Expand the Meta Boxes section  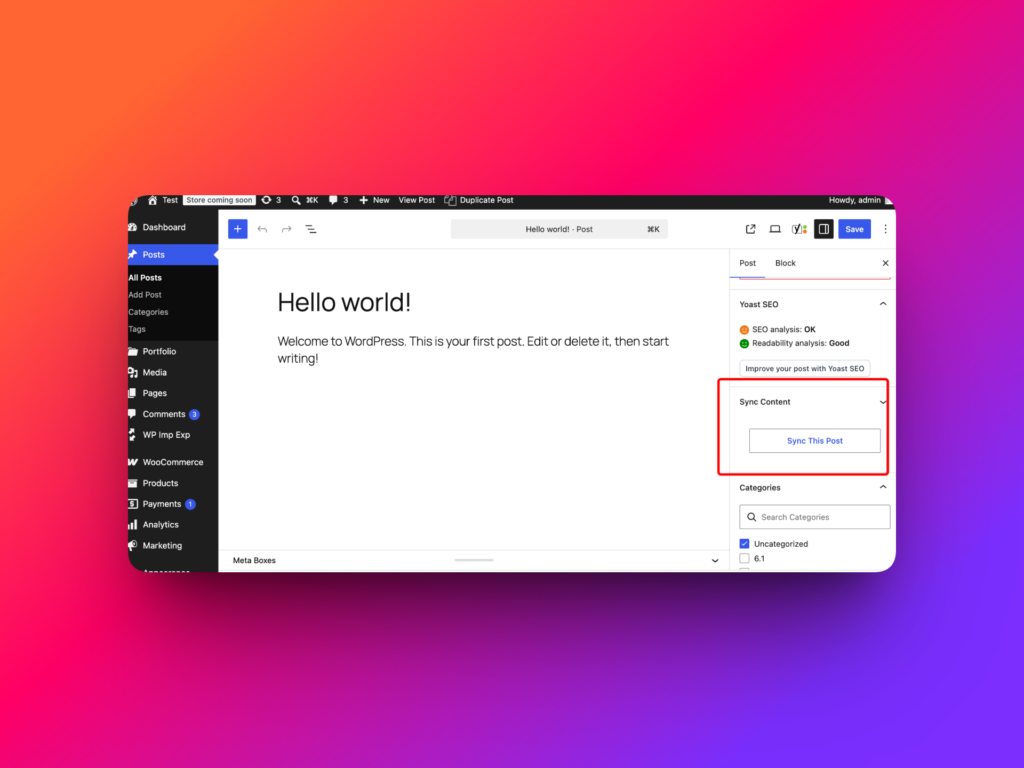[715, 561]
